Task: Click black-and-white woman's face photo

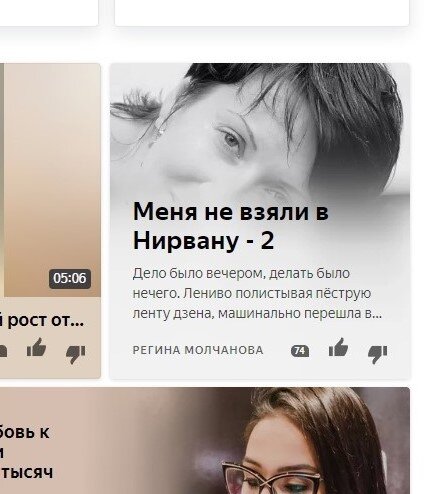Action: click(x=260, y=130)
